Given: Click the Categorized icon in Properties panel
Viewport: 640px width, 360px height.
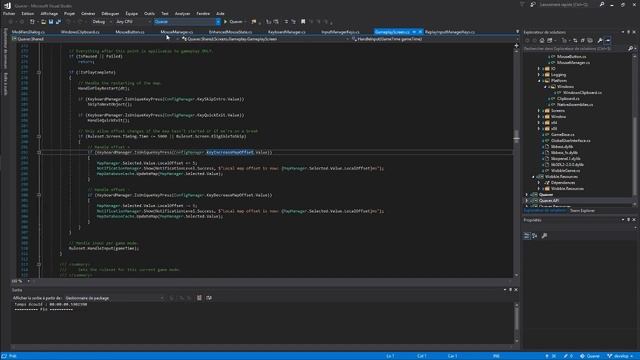Looking at the screenshot, I should (x=527, y=236).
